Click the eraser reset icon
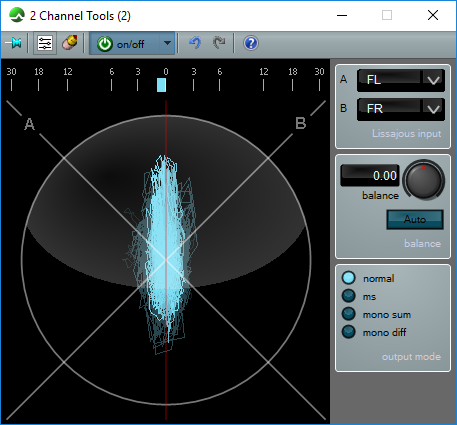This screenshot has height=425, width=457. coord(70,43)
